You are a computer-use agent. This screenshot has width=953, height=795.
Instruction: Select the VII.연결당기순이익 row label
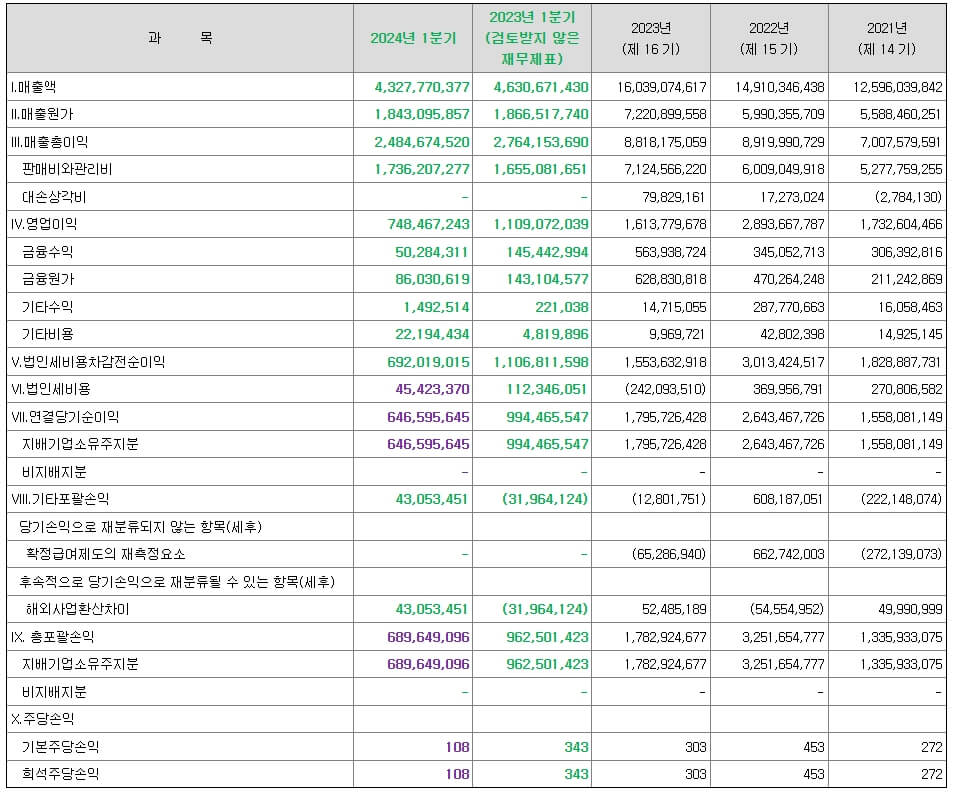point(63,416)
